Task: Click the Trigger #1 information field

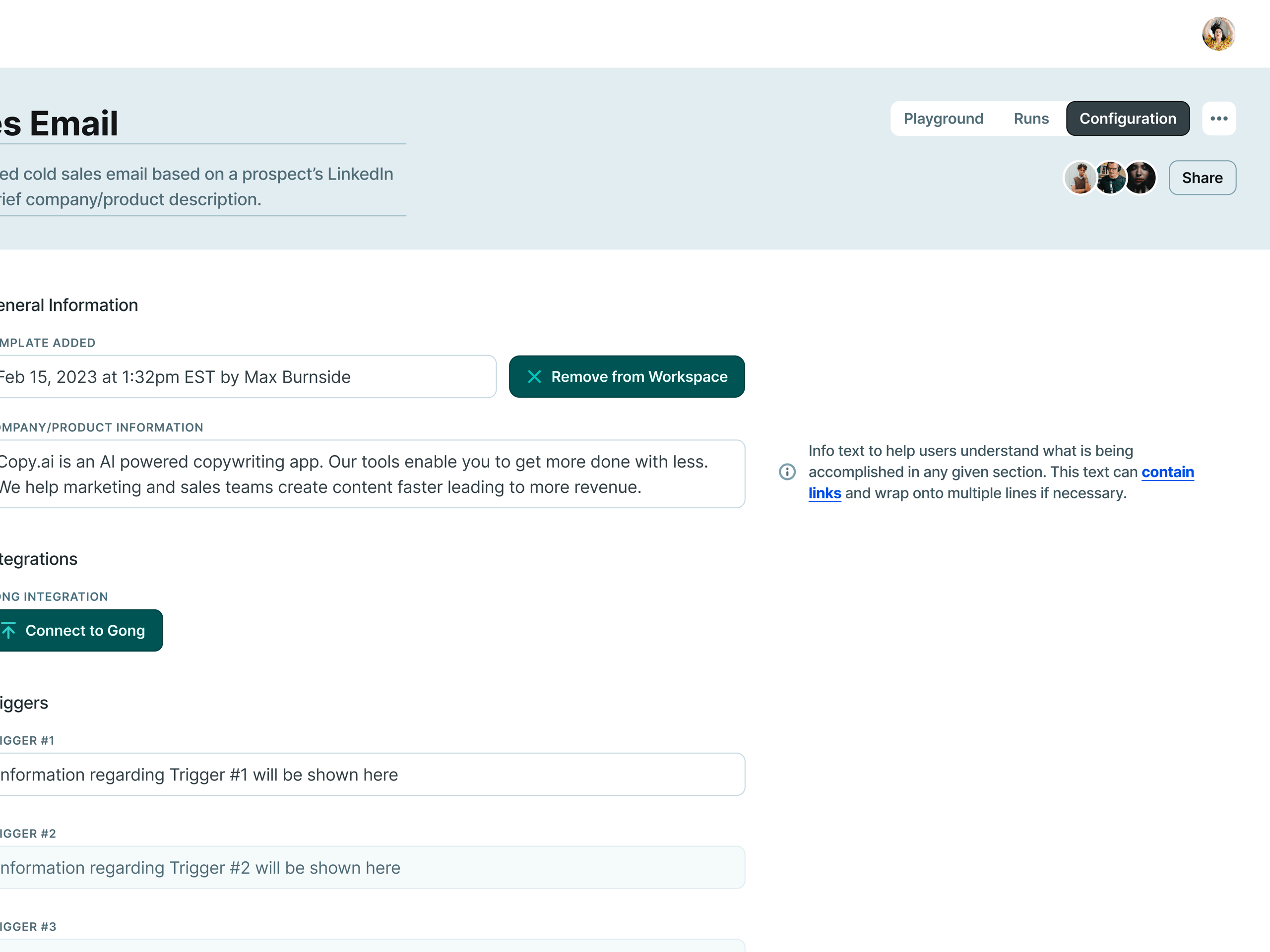Action: [x=372, y=774]
